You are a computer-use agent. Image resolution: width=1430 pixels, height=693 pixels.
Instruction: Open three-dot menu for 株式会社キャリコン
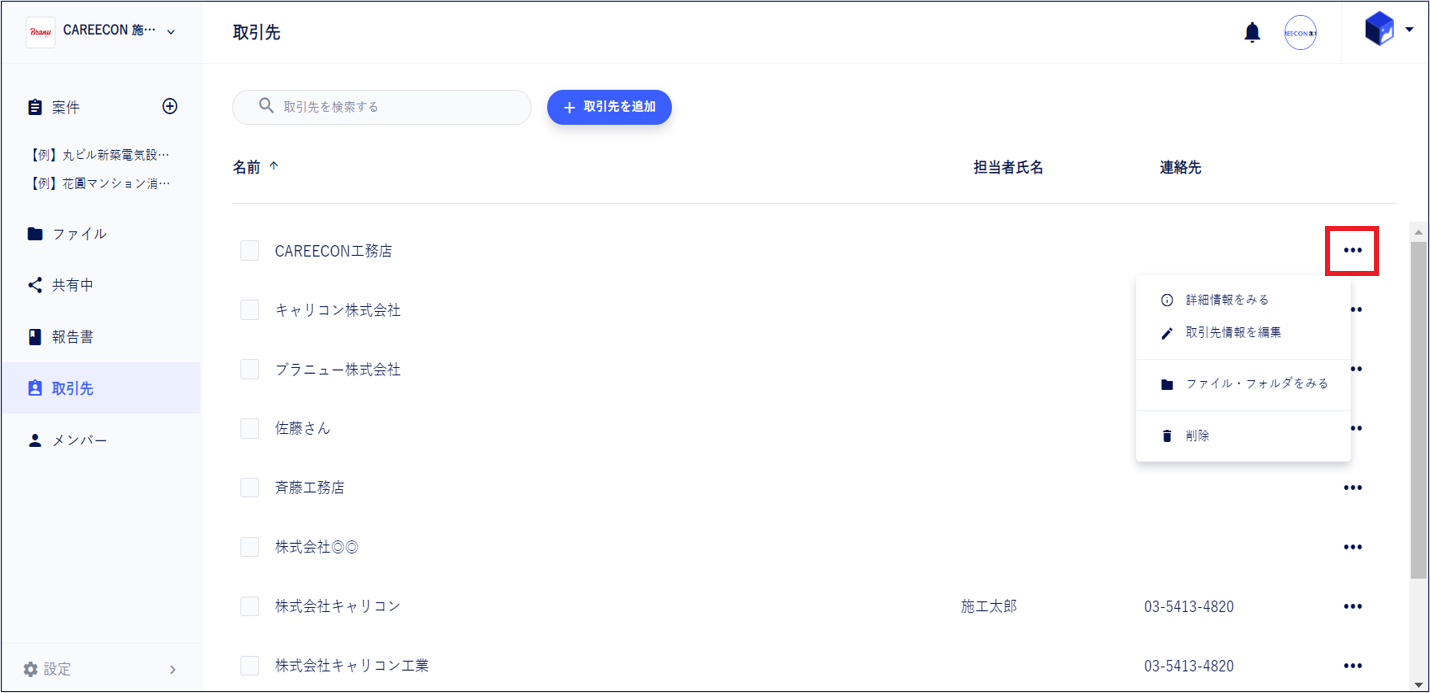pos(1352,606)
